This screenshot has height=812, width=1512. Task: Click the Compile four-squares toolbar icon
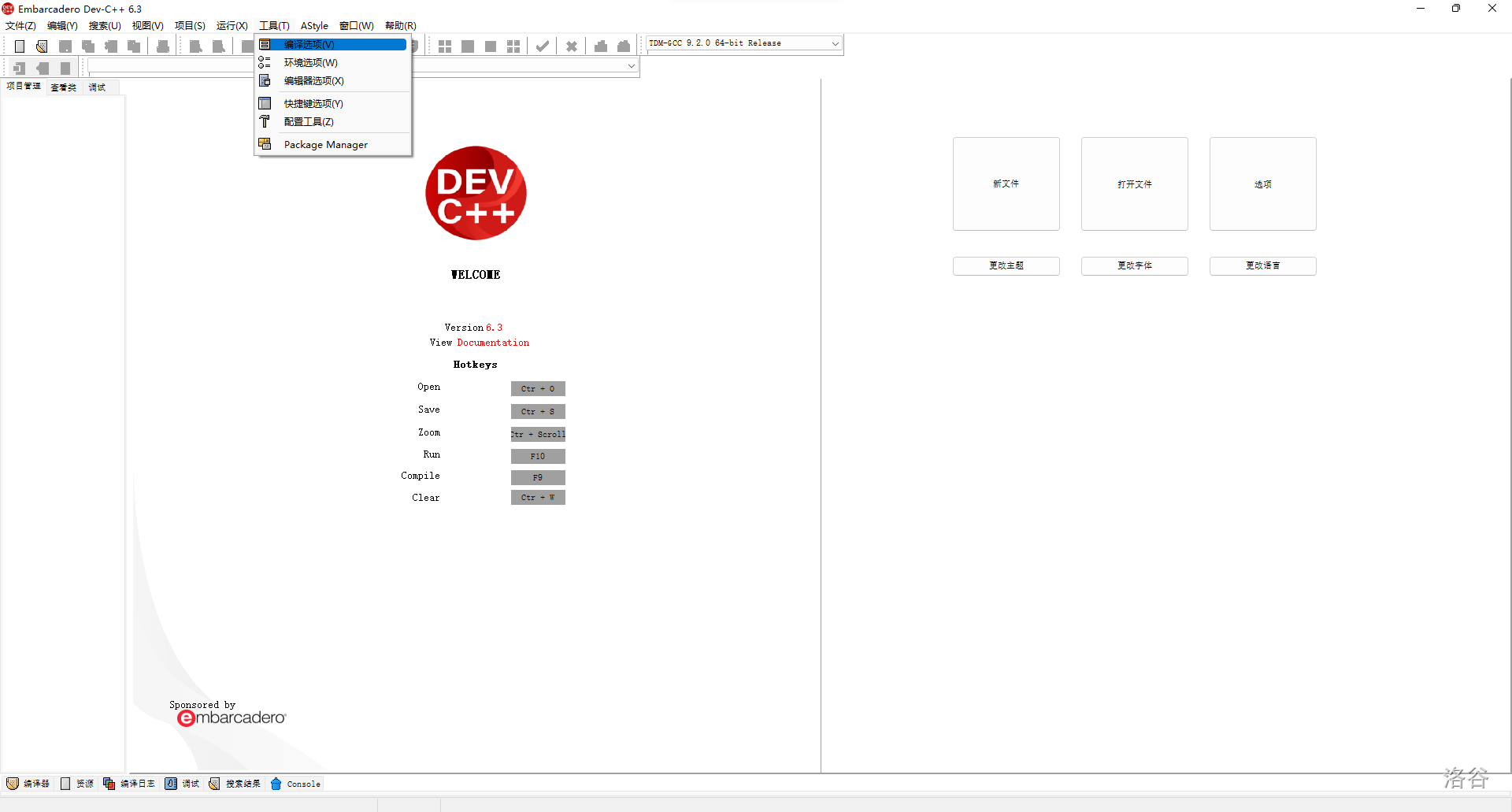pyautogui.click(x=445, y=46)
